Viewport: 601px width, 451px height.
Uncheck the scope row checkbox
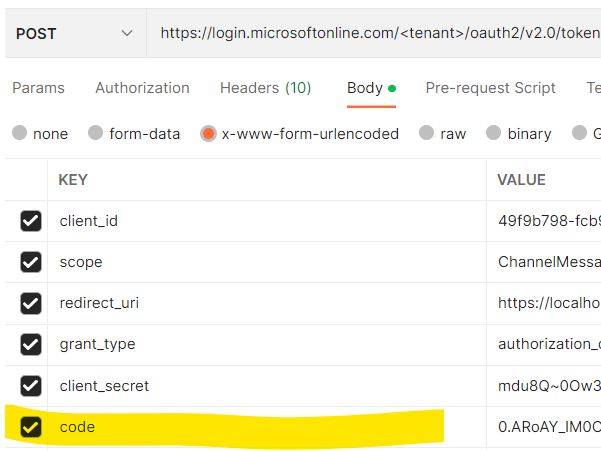point(31,262)
